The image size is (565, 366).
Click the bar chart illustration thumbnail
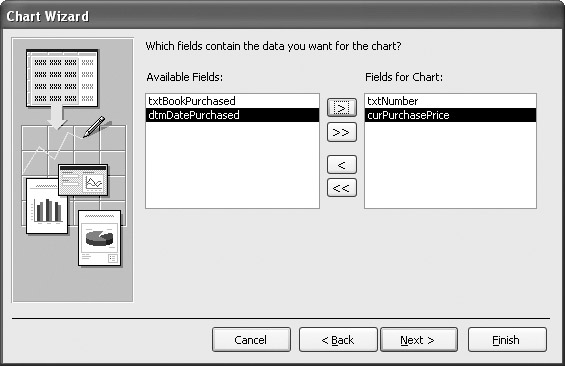point(47,206)
